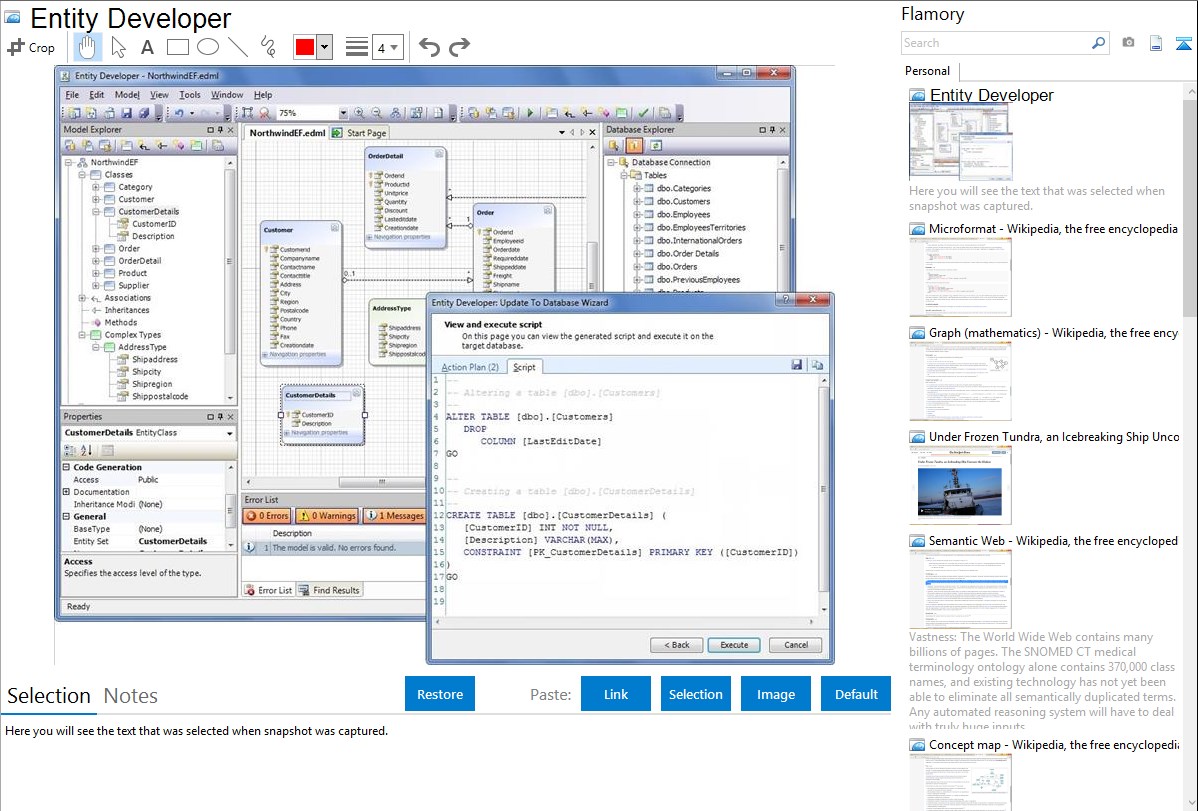
Task: Expand the dbo.Categories table node
Action: tap(637, 189)
